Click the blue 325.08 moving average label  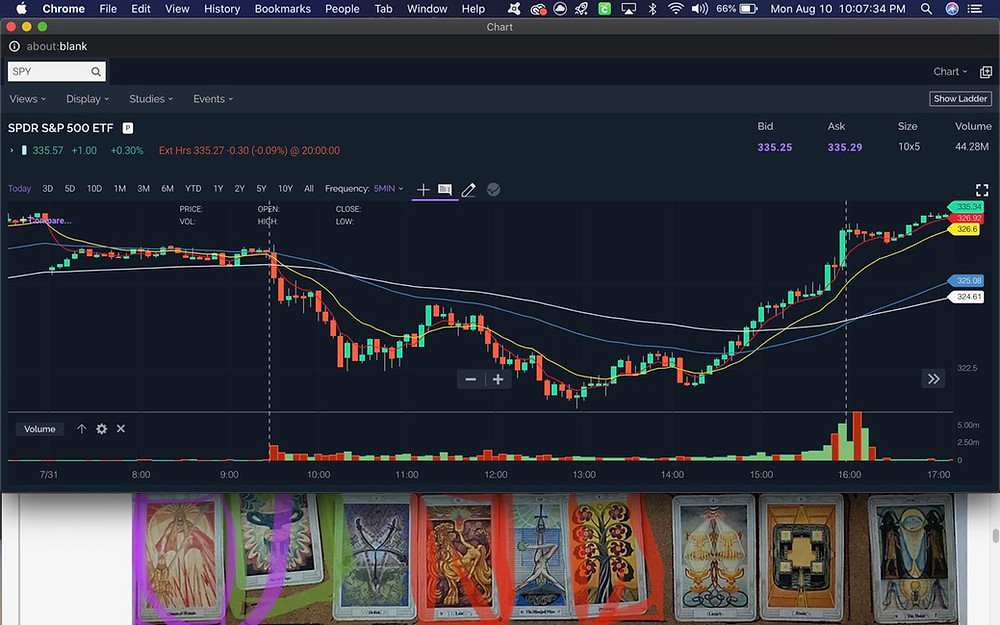click(967, 281)
